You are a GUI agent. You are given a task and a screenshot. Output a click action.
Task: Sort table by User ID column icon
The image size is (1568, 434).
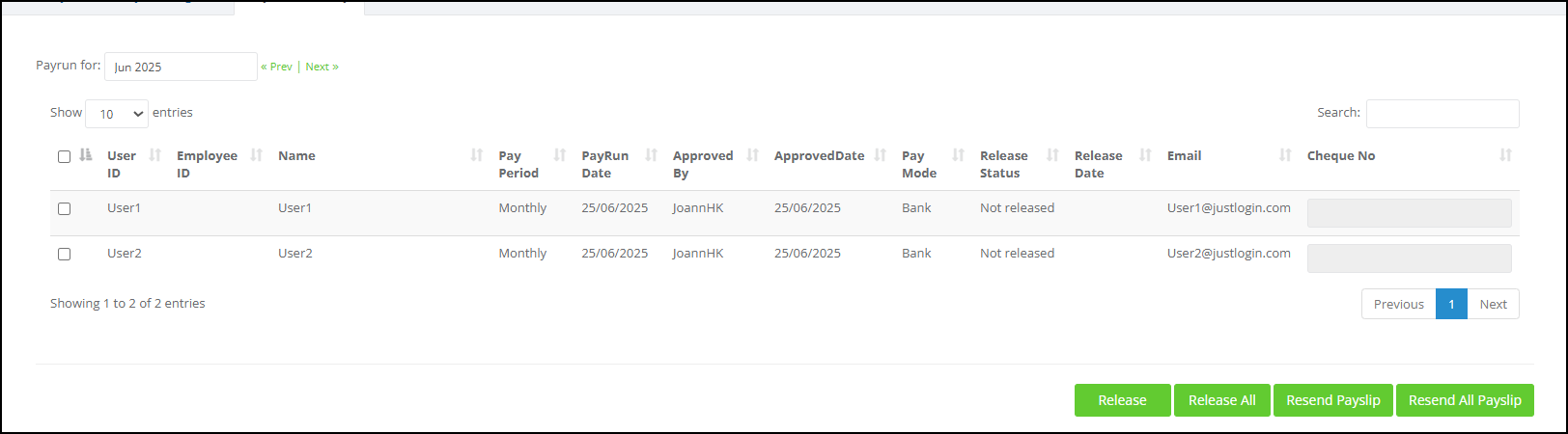[x=155, y=155]
